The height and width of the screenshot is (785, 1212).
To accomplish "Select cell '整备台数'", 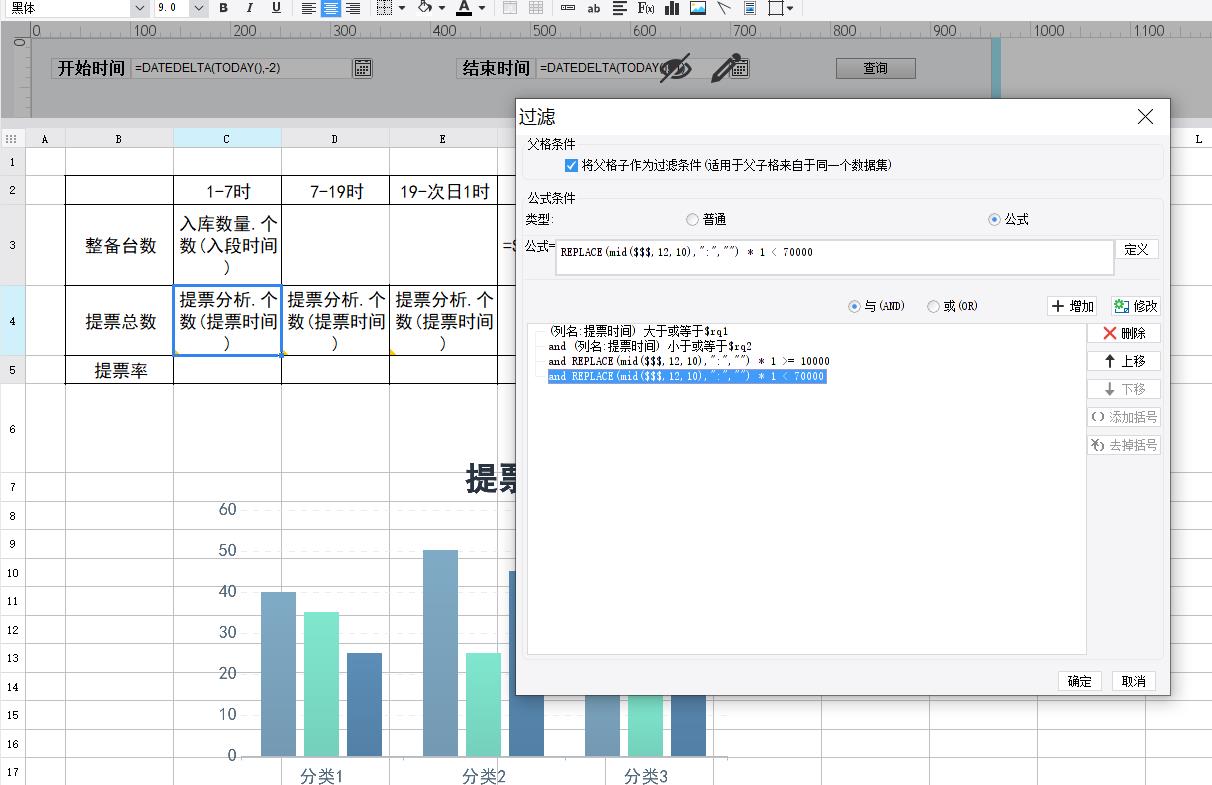I will click(119, 245).
